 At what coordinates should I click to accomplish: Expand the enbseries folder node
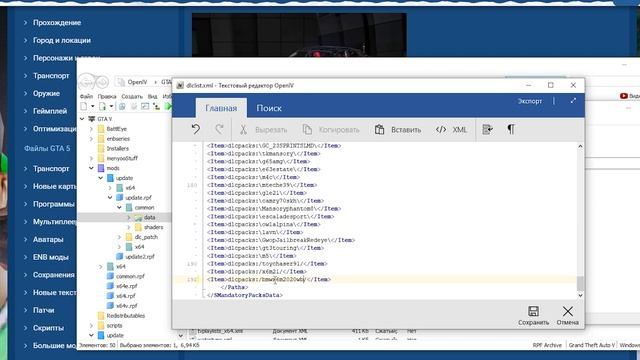(x=91, y=139)
